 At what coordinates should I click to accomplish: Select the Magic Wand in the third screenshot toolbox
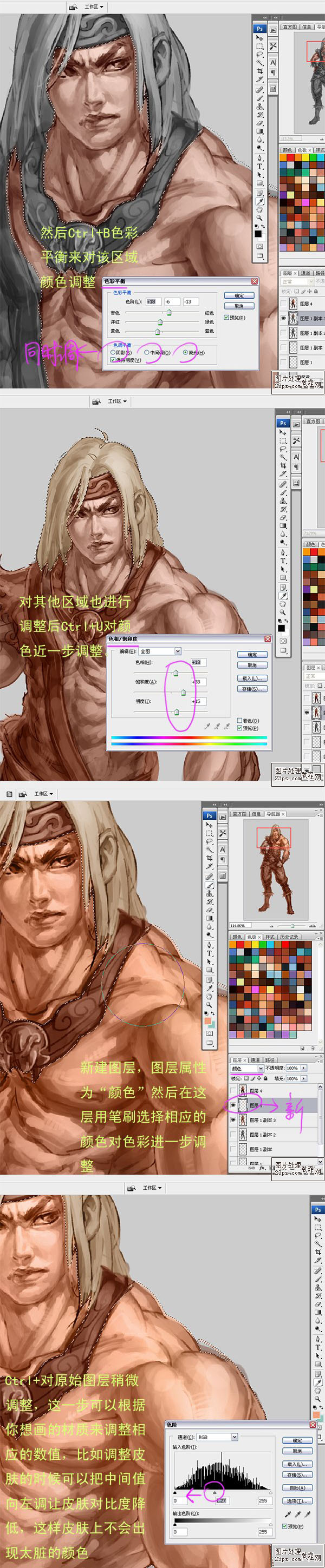[210, 849]
